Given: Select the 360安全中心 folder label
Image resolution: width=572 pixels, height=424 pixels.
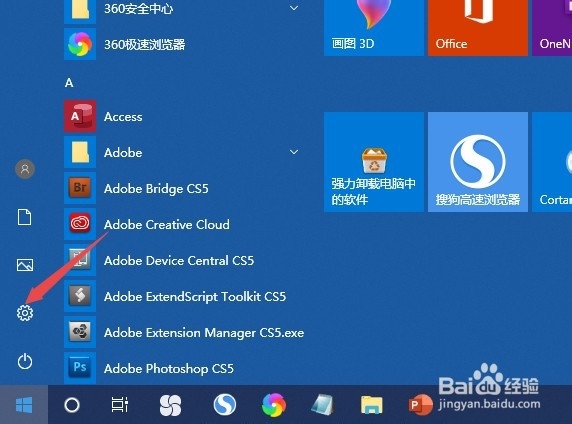Looking at the screenshot, I should [139, 9].
